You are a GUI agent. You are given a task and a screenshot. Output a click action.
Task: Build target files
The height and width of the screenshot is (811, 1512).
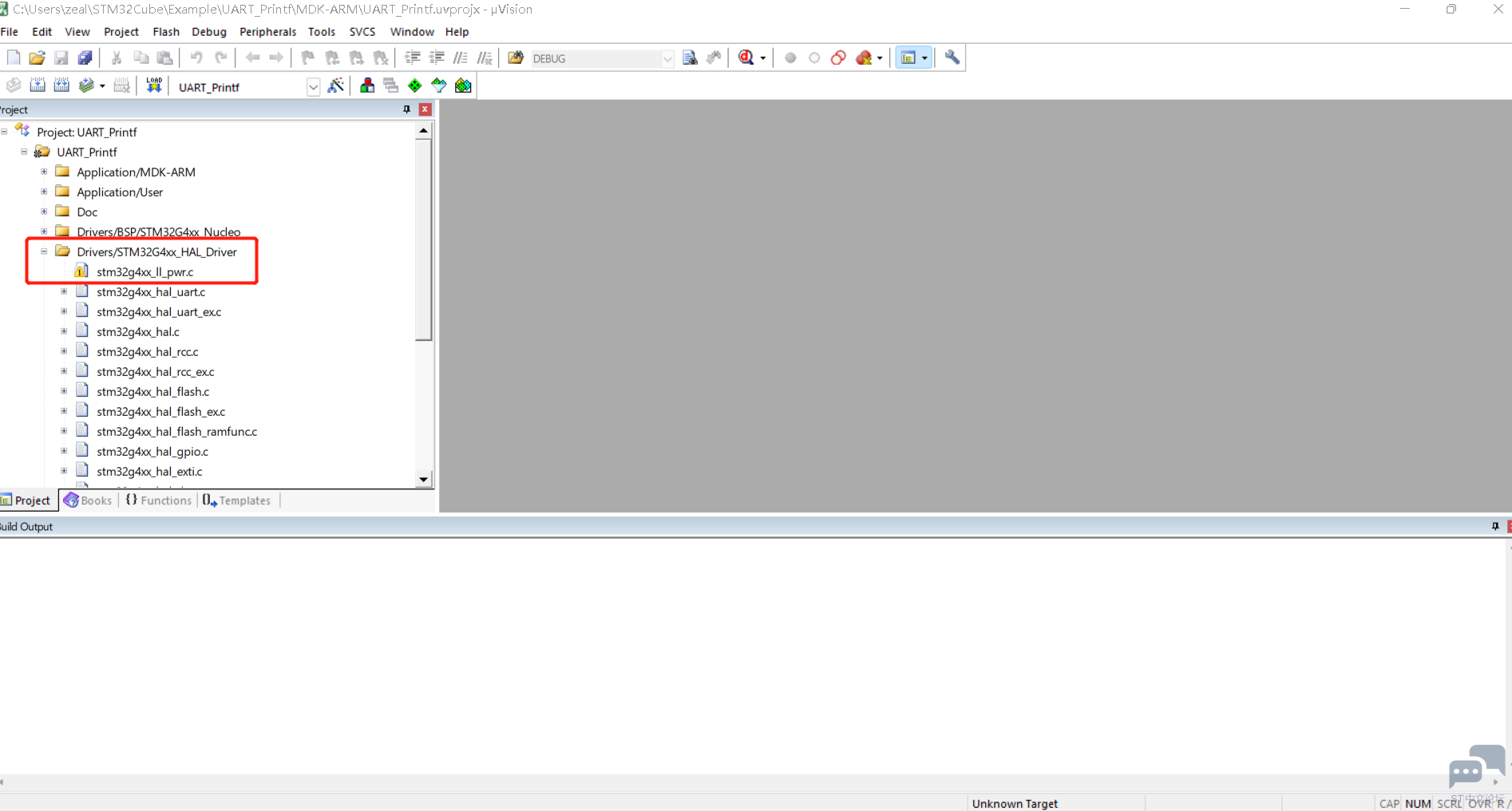[x=38, y=85]
